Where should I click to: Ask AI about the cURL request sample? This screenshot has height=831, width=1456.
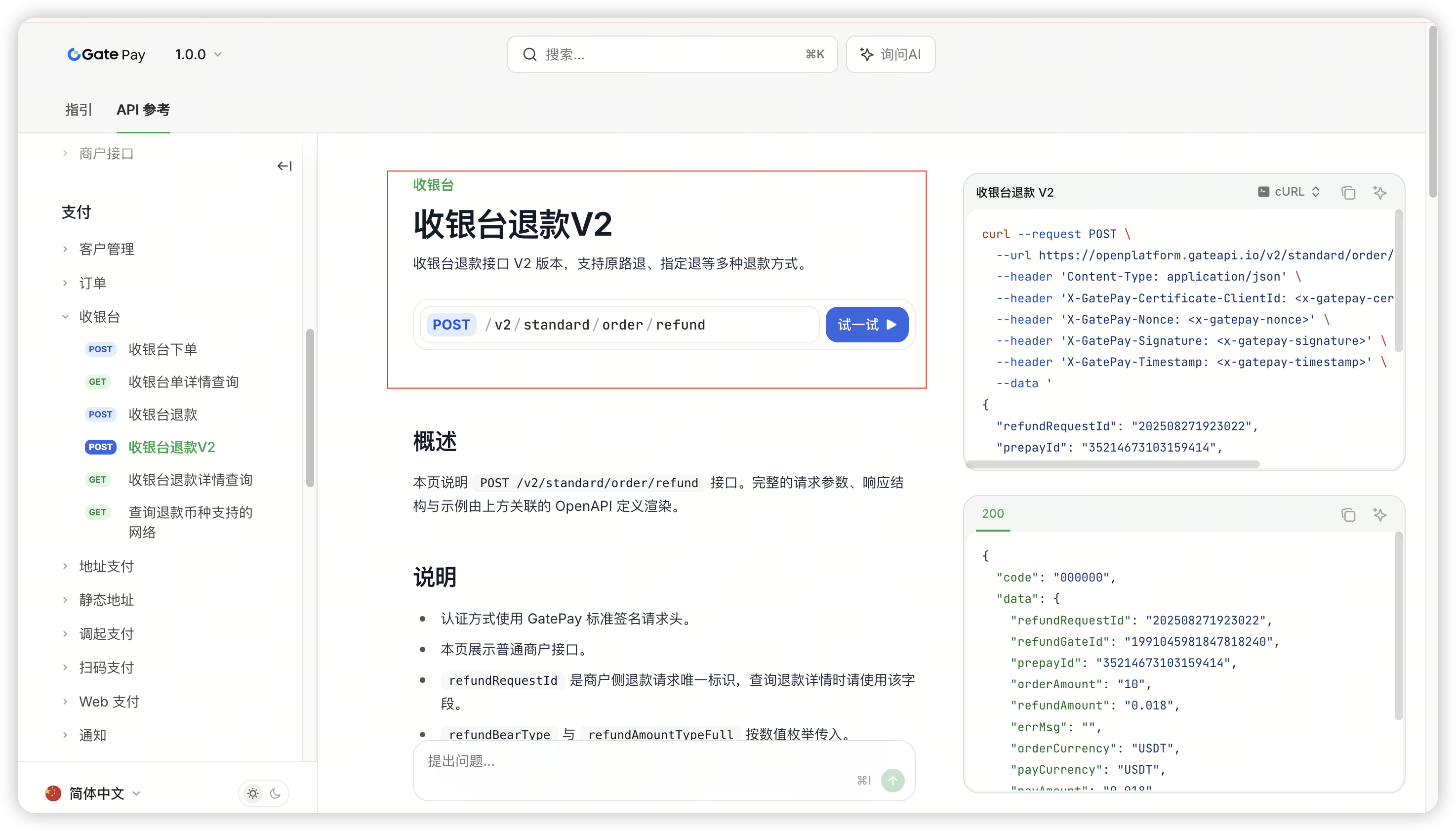coord(1379,192)
